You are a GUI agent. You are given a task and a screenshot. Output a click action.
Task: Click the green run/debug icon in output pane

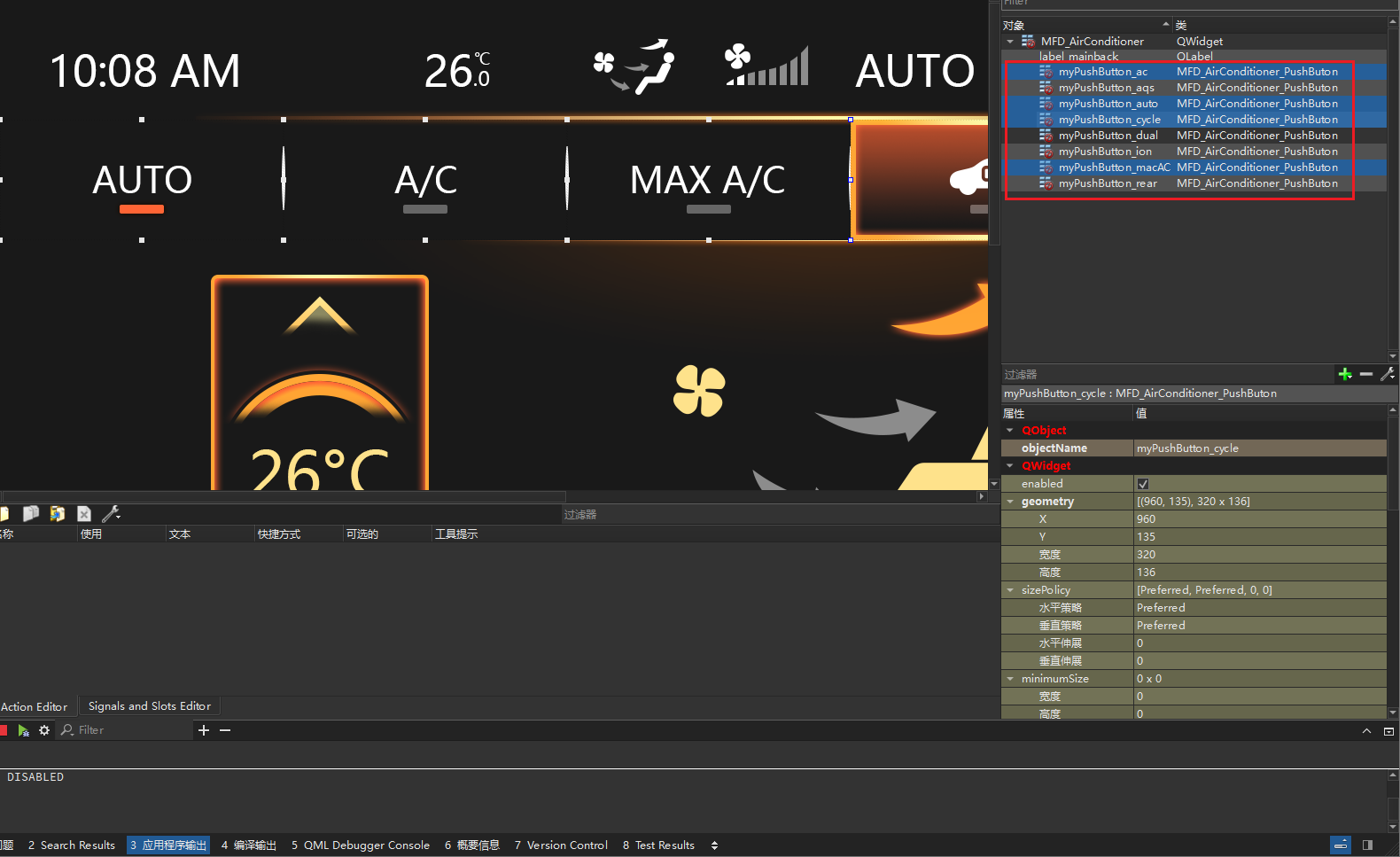click(x=24, y=730)
